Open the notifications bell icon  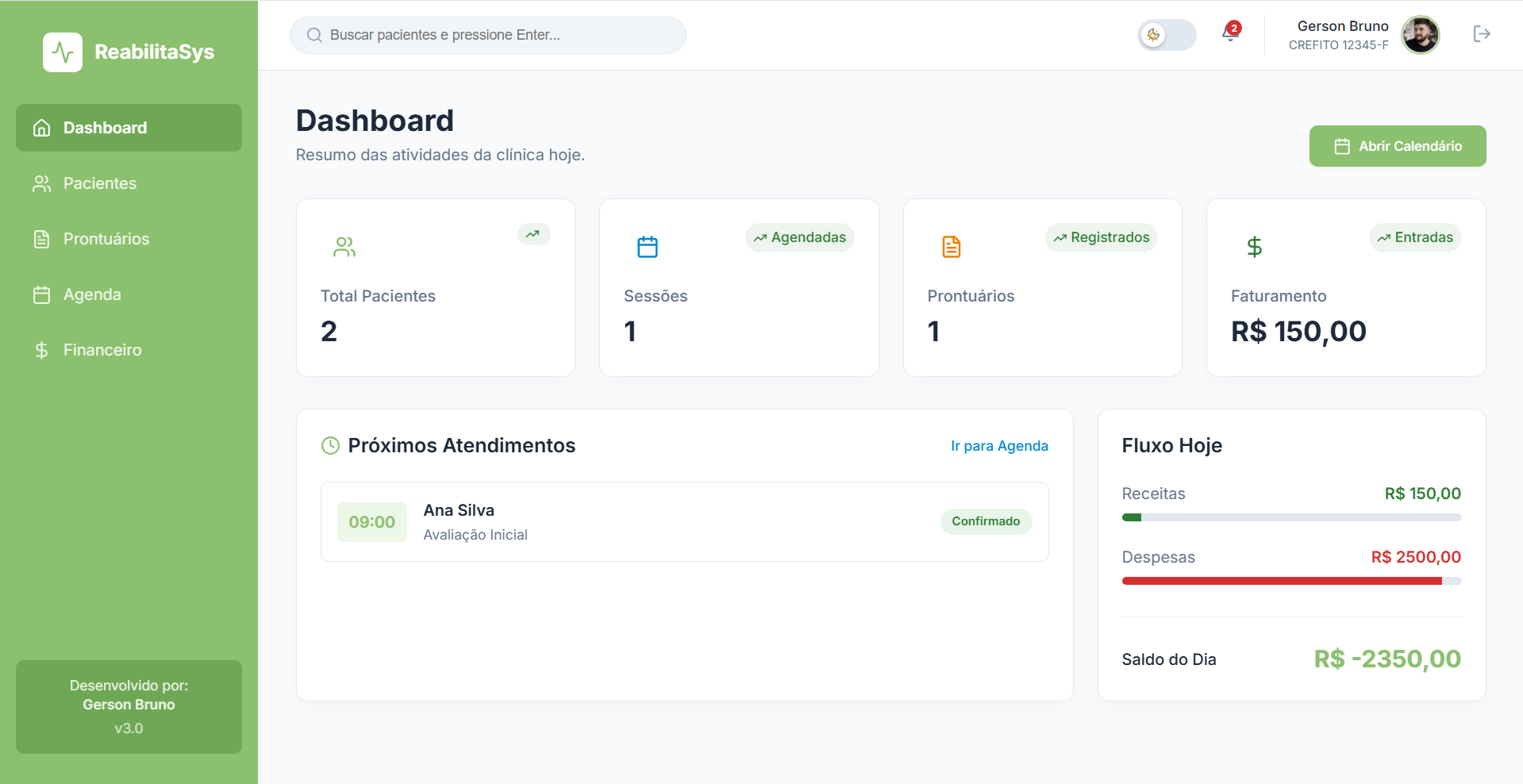[1230, 33]
